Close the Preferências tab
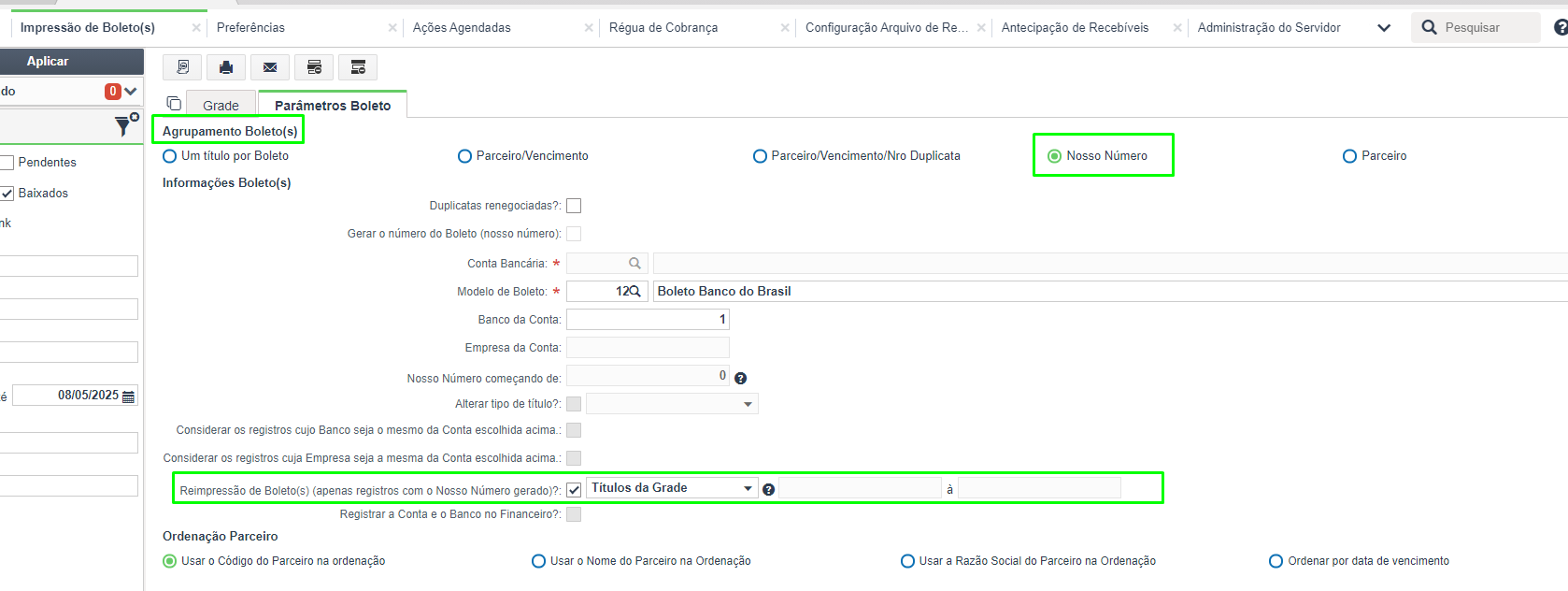The image size is (1568, 591). tap(392, 28)
